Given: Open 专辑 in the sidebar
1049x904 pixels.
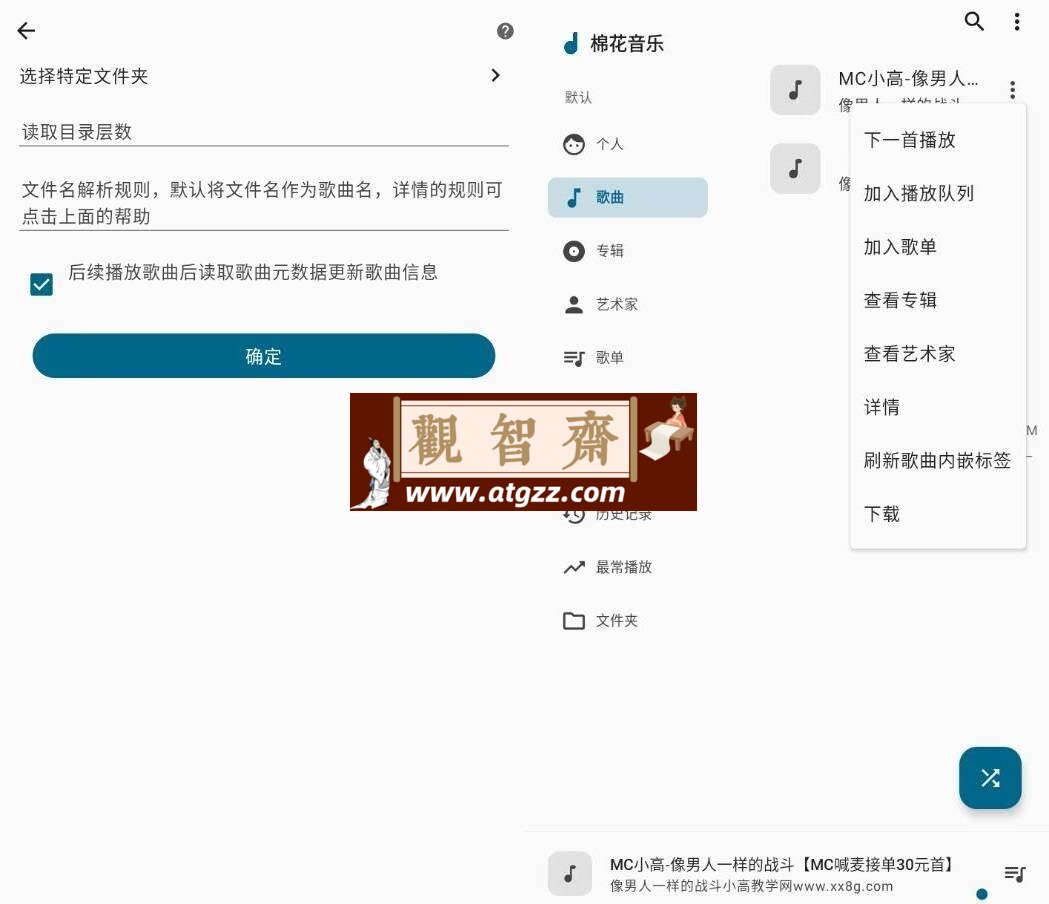Looking at the screenshot, I should pos(628,251).
